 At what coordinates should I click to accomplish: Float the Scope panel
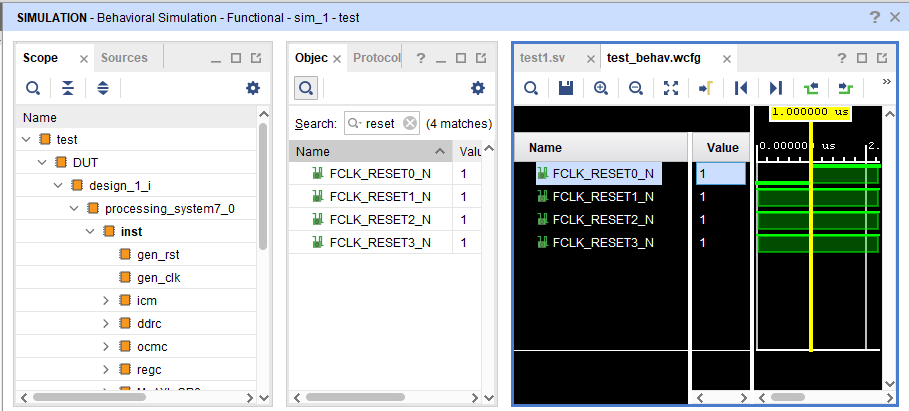pyautogui.click(x=256, y=58)
